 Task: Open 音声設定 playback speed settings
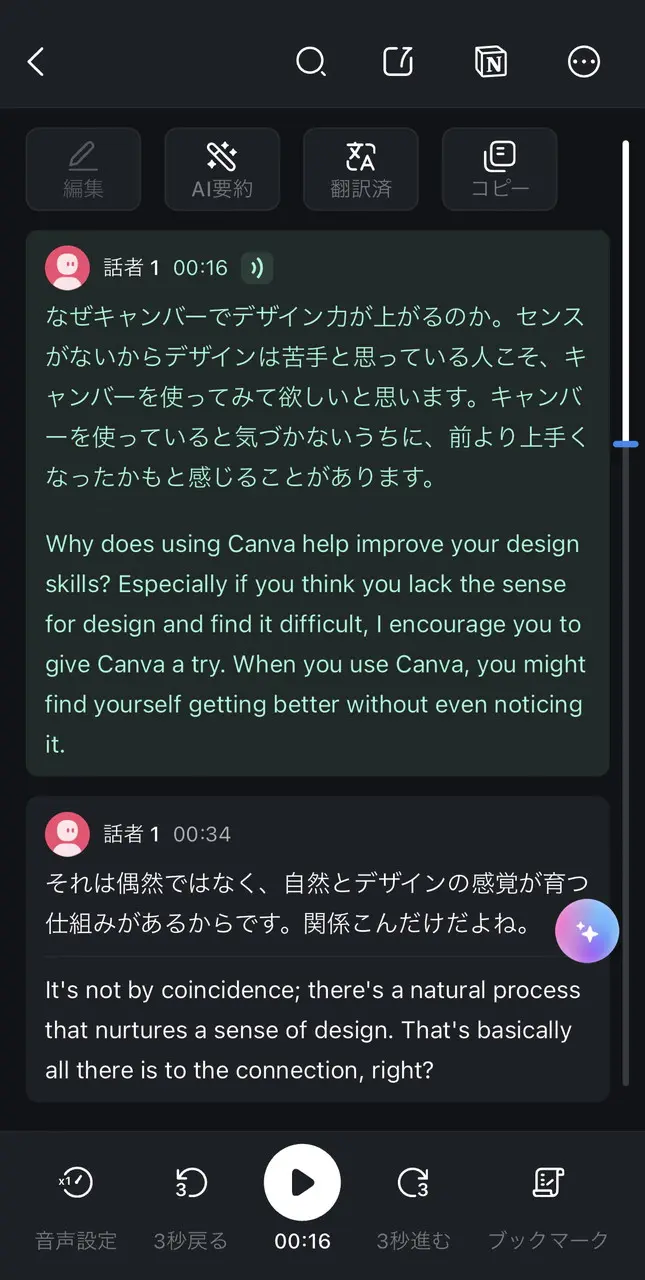click(76, 1206)
